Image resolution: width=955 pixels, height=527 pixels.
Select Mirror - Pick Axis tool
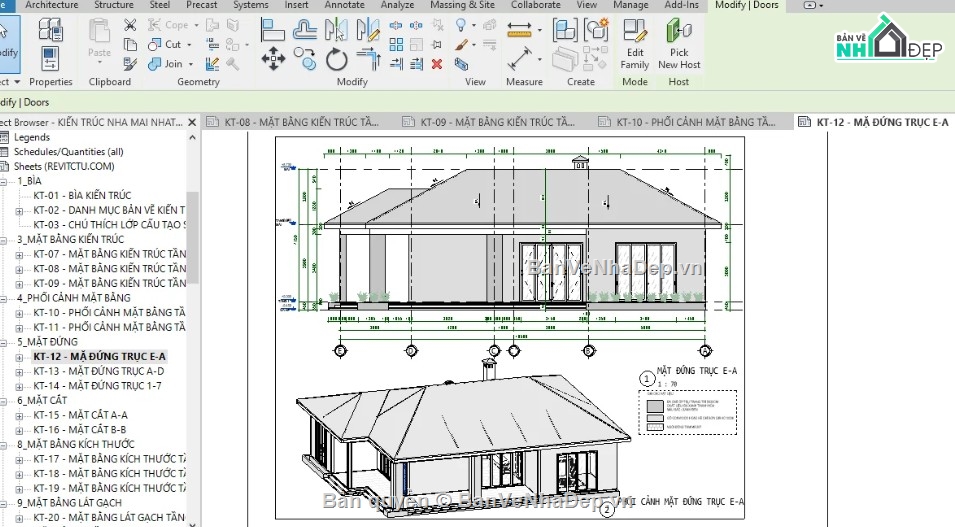(x=336, y=29)
